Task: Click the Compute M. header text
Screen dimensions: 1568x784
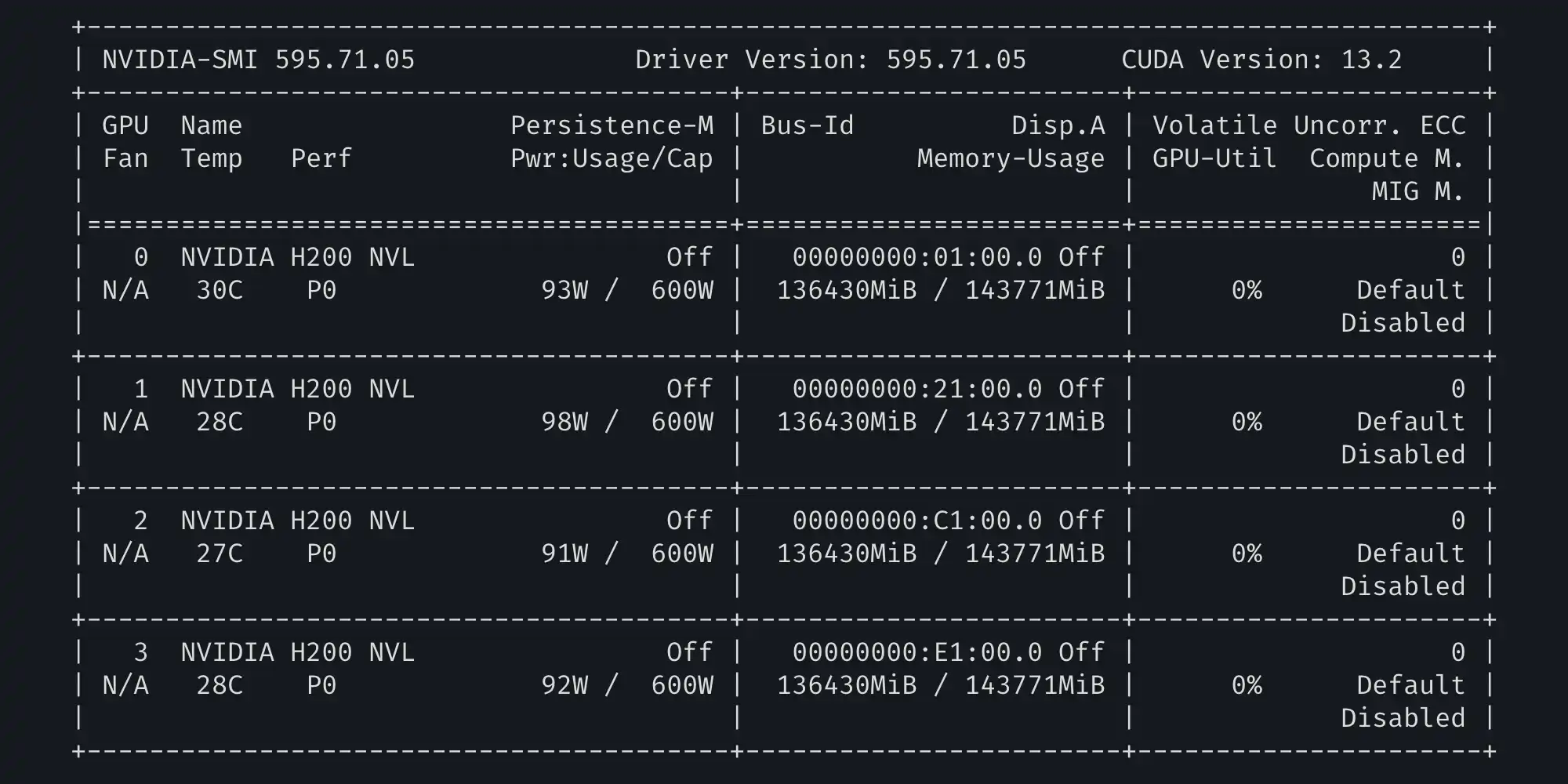Action: click(x=1387, y=158)
